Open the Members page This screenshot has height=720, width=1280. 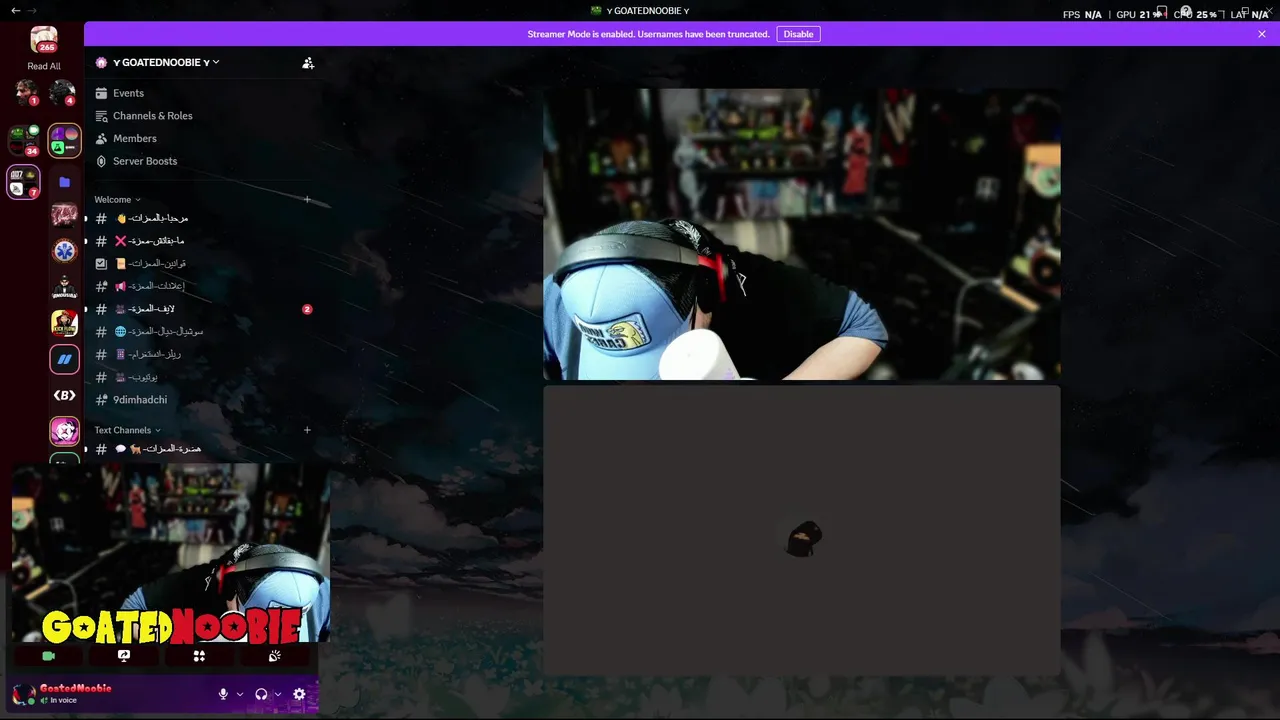click(x=134, y=138)
